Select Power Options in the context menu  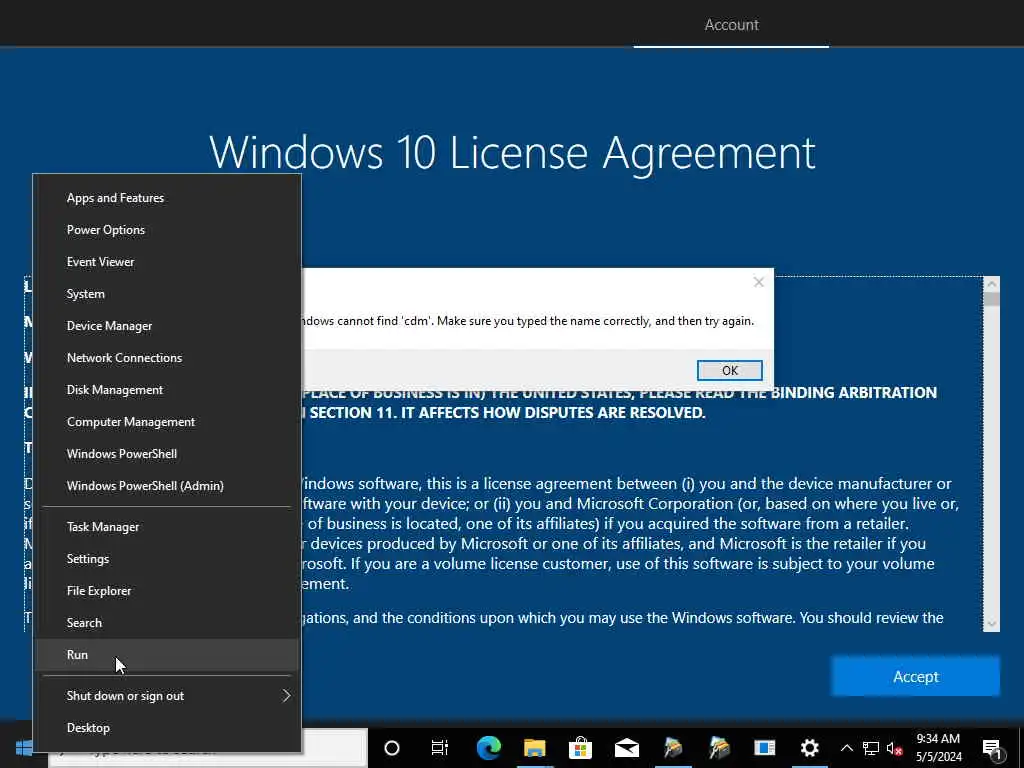click(167, 230)
